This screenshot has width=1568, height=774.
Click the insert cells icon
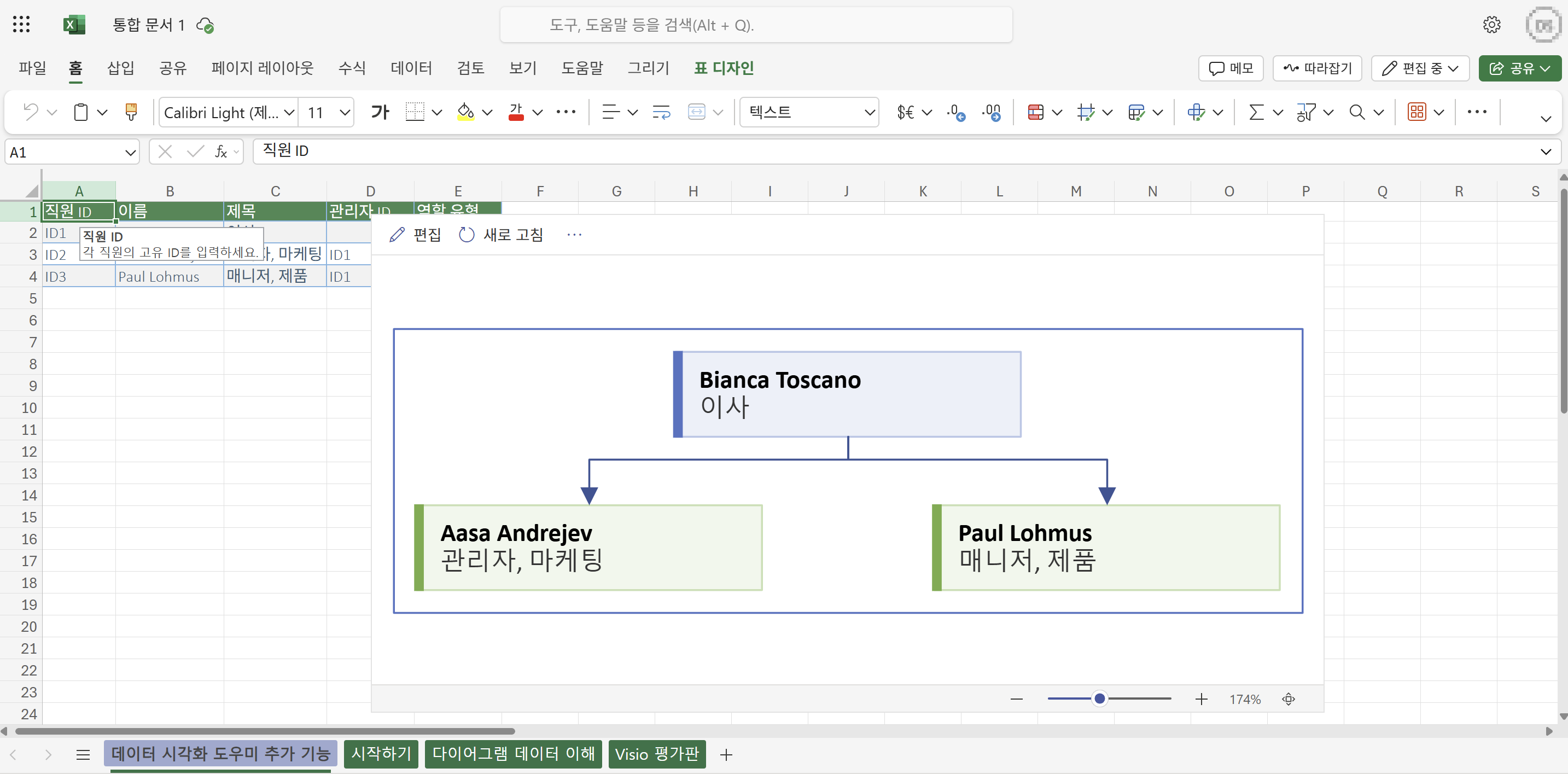1196,112
